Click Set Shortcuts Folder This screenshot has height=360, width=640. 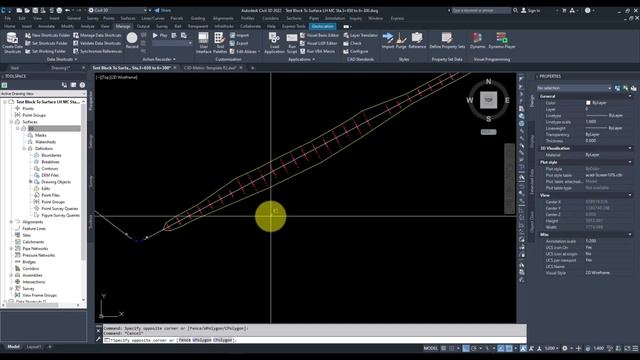[46, 43]
